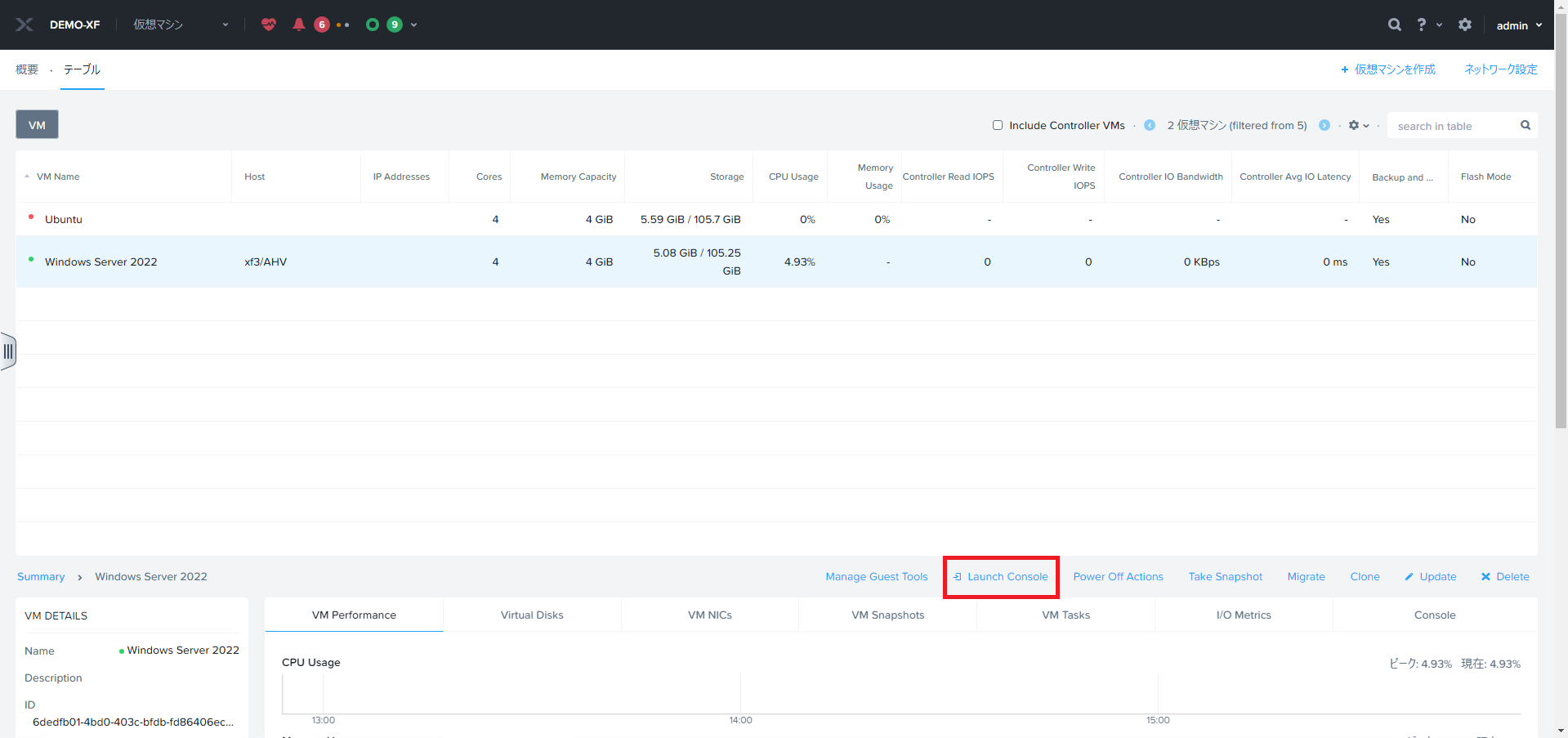
Task: Click the DEMO-XF cluster name
Action: 74,25
